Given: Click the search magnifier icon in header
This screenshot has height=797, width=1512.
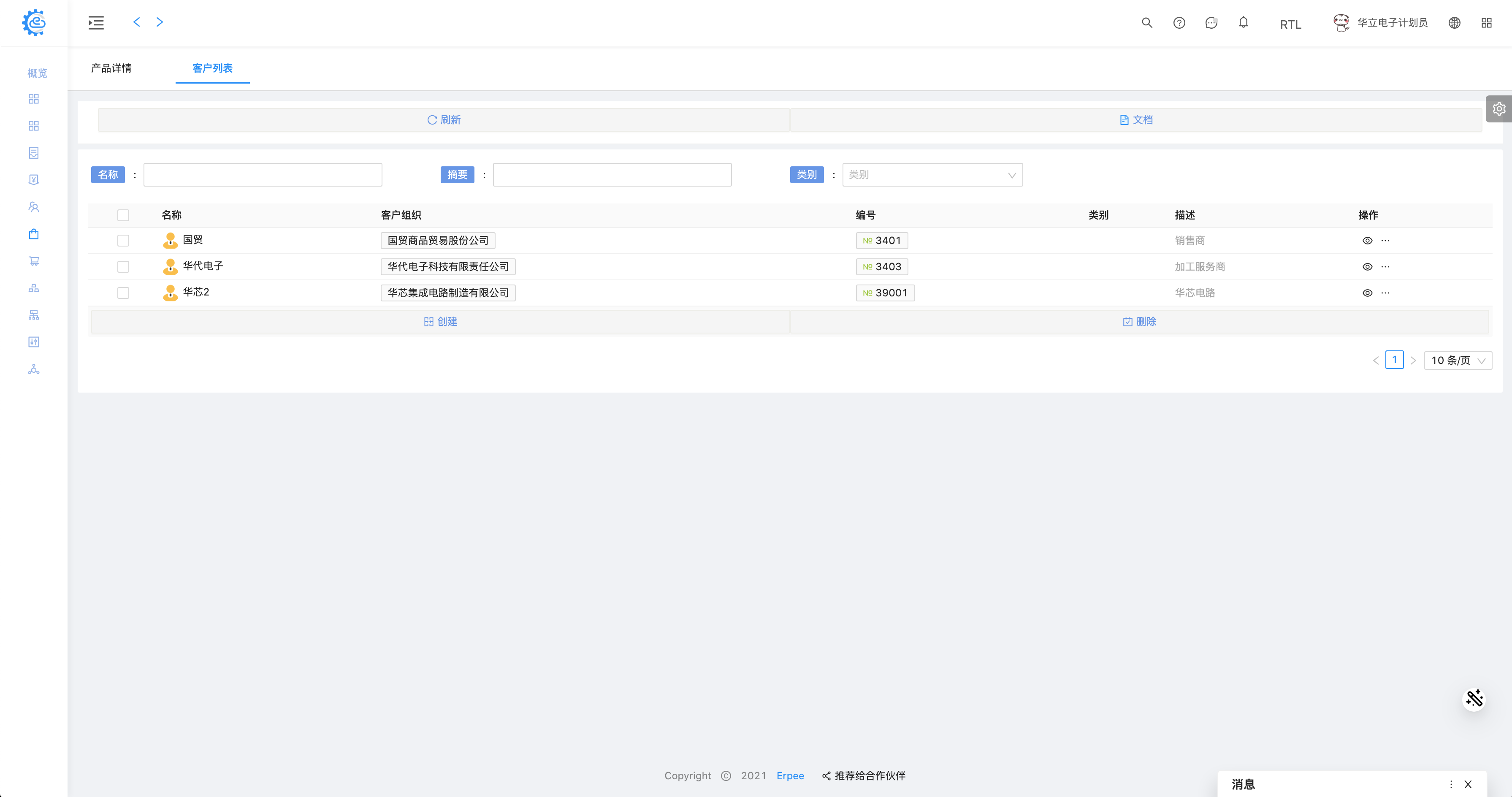Looking at the screenshot, I should [x=1146, y=23].
